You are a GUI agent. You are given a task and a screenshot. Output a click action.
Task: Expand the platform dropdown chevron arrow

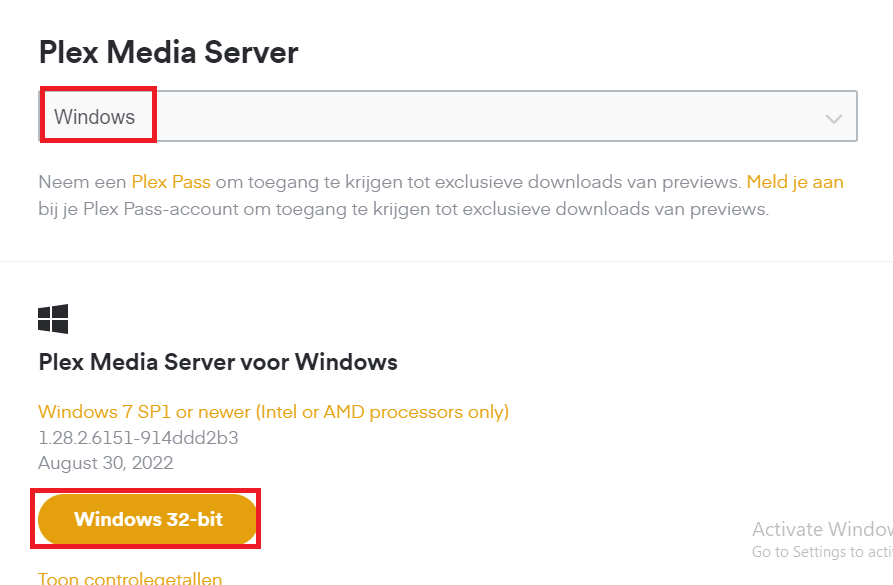click(834, 119)
